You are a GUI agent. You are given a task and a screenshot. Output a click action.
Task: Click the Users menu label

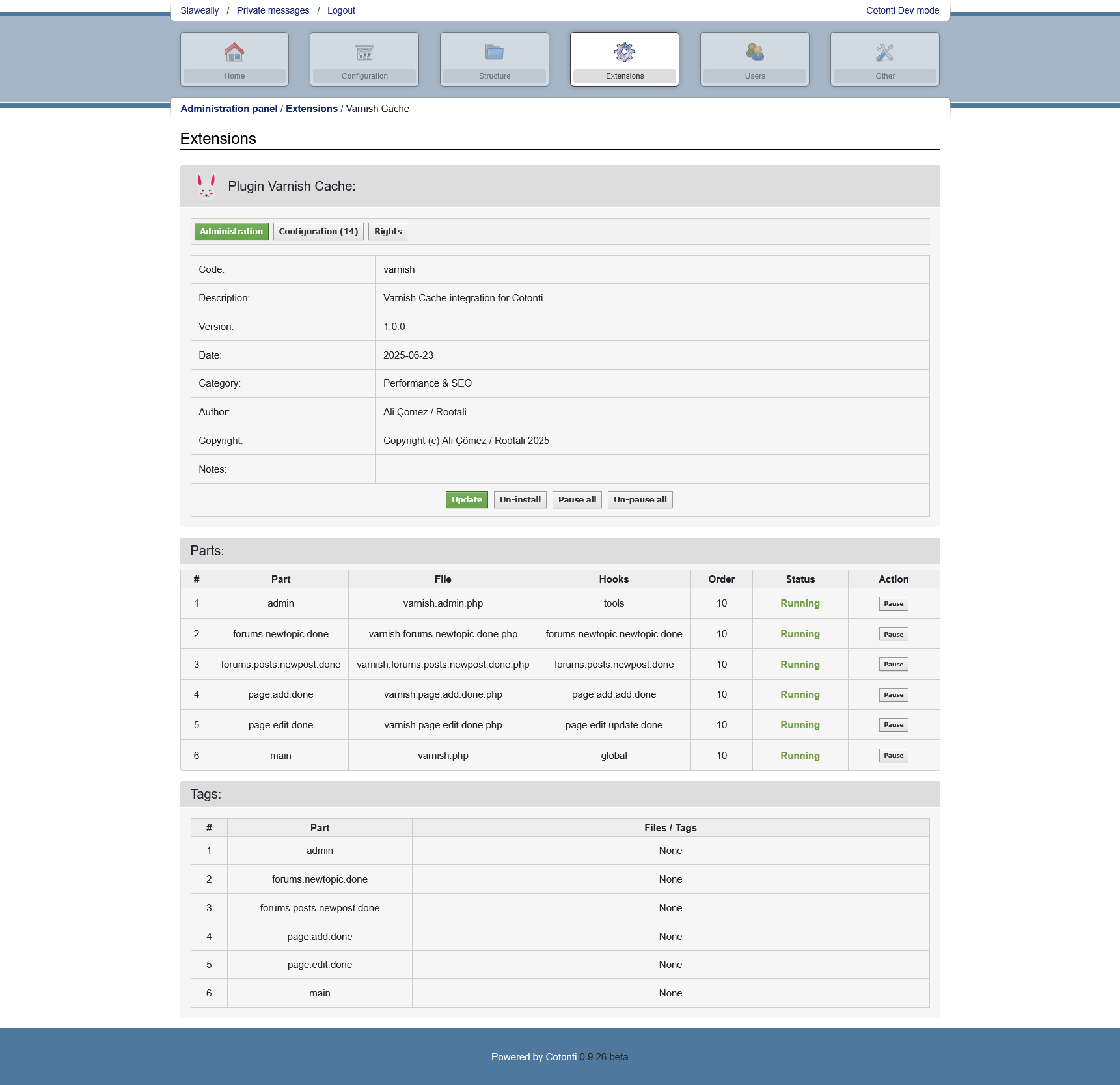pyautogui.click(x=755, y=76)
